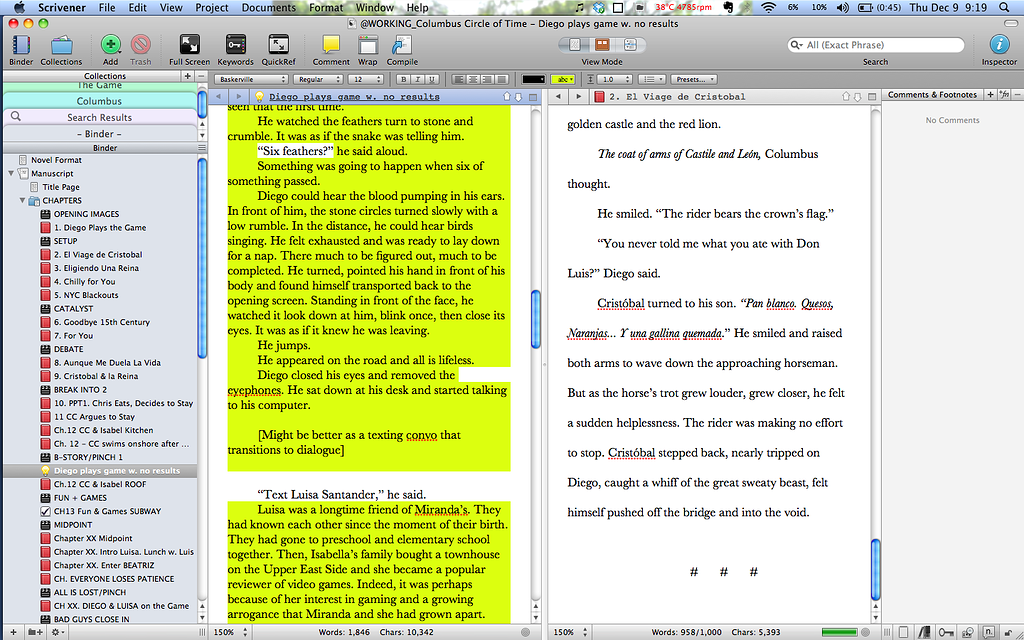The width and height of the screenshot is (1024, 640).
Task: Open the Keywords panel
Action: click(x=235, y=44)
